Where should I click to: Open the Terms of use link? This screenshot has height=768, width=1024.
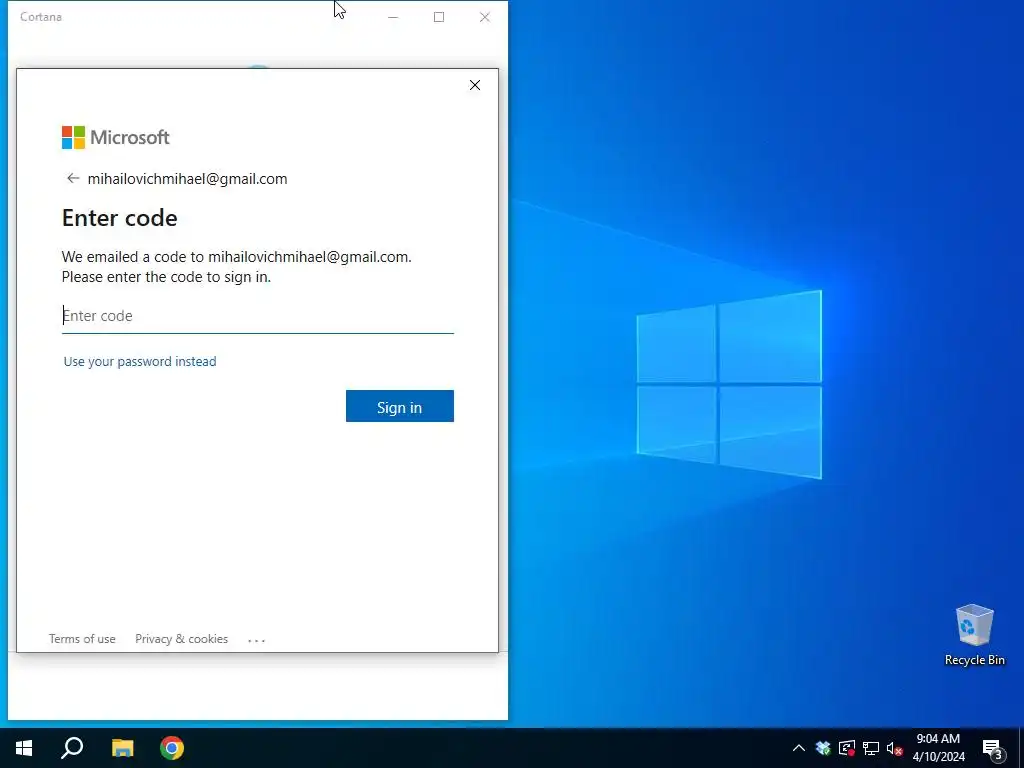click(82, 639)
